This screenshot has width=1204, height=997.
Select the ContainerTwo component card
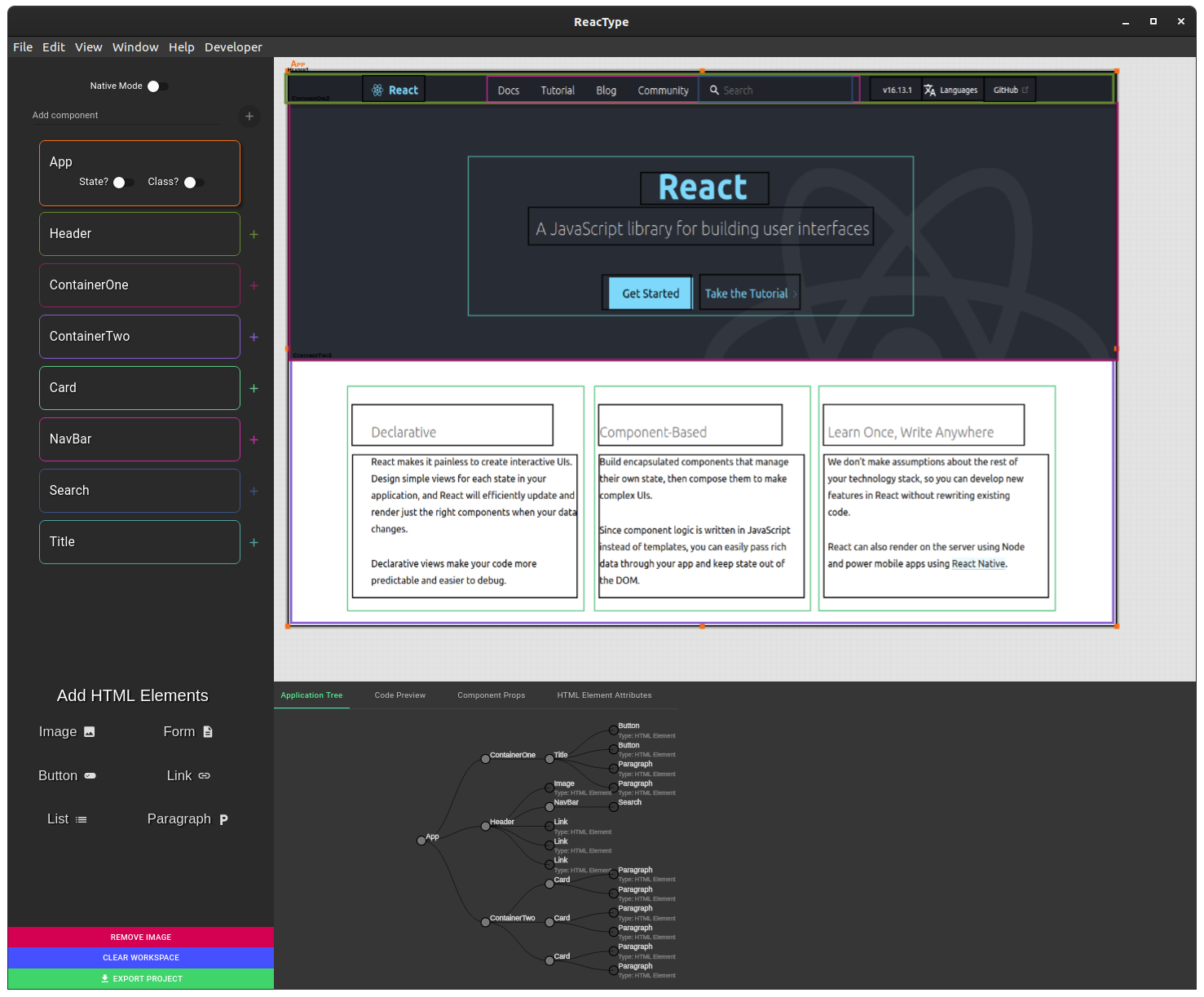[139, 337]
